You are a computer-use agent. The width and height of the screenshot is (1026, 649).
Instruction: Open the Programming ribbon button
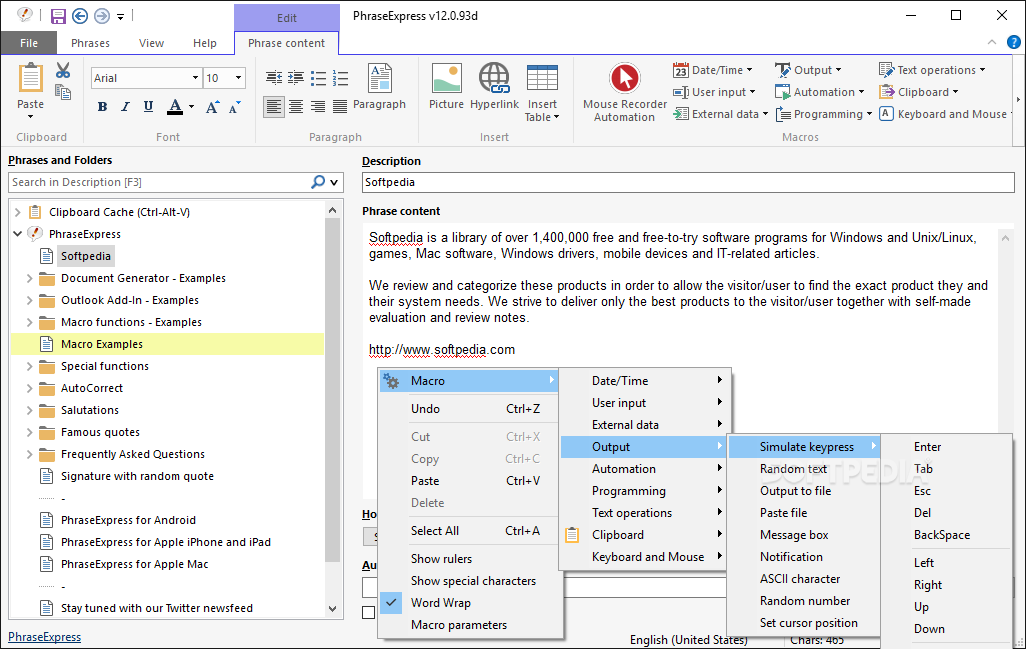coord(824,114)
